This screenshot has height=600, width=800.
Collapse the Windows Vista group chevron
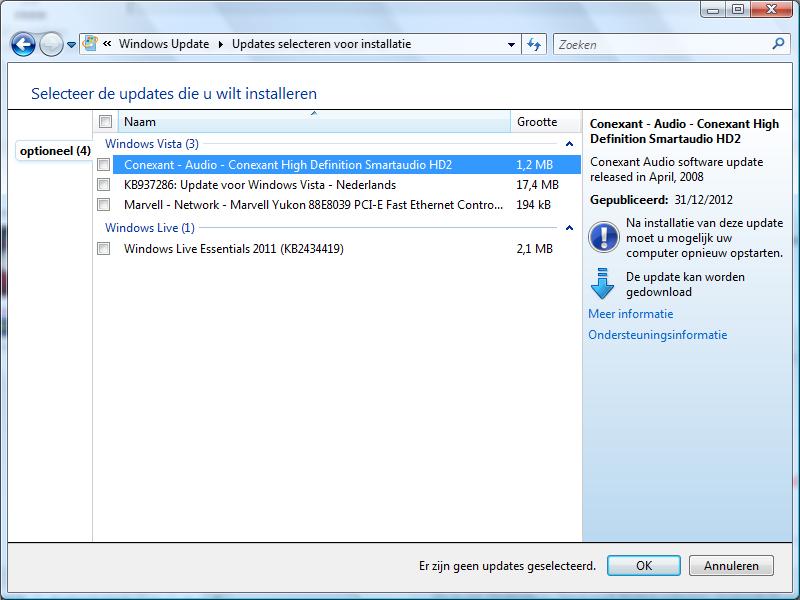pos(569,144)
